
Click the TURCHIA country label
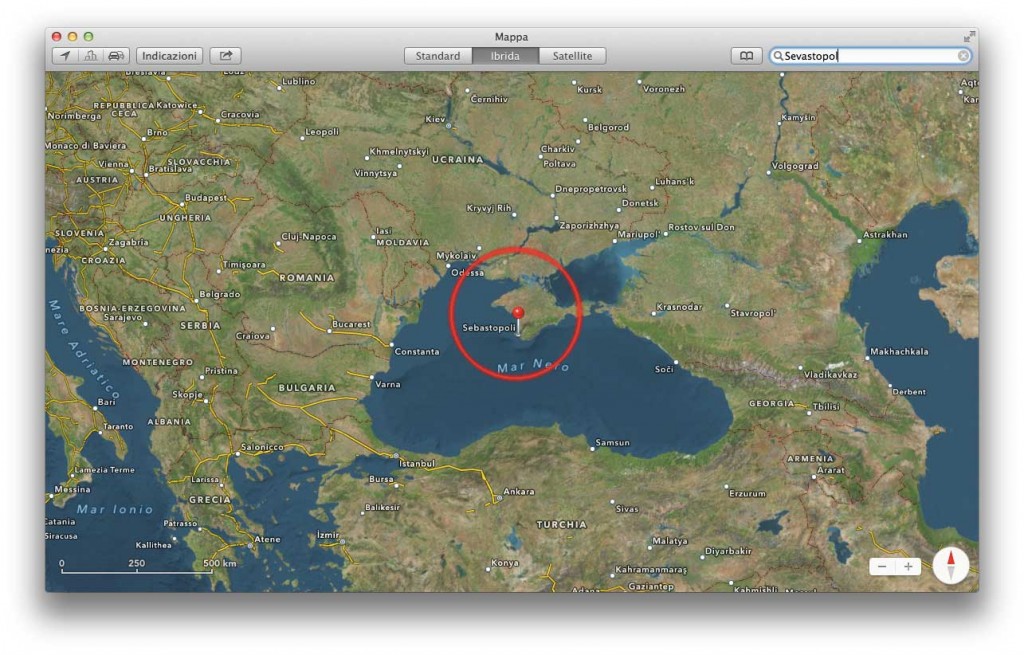tap(562, 524)
